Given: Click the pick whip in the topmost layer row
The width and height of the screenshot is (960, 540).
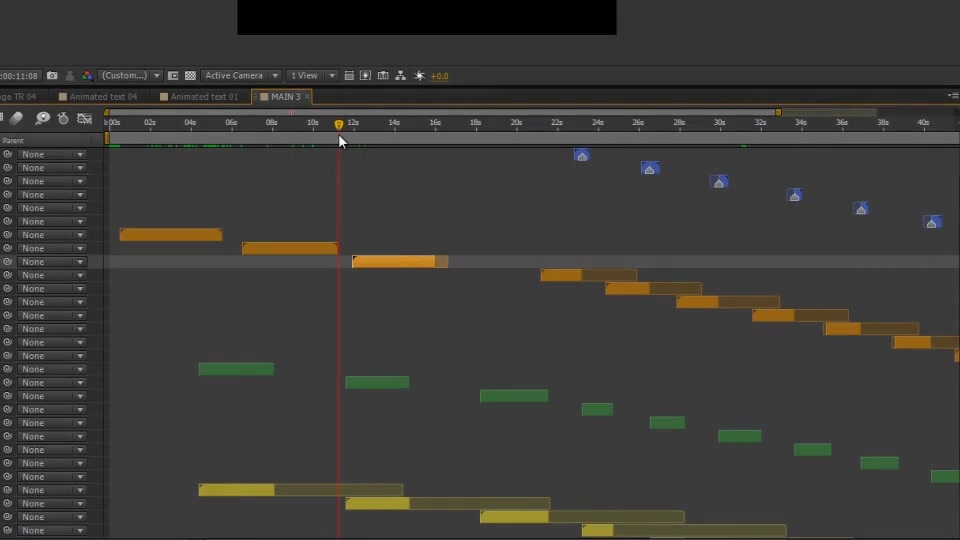Looking at the screenshot, I should 7,154.
